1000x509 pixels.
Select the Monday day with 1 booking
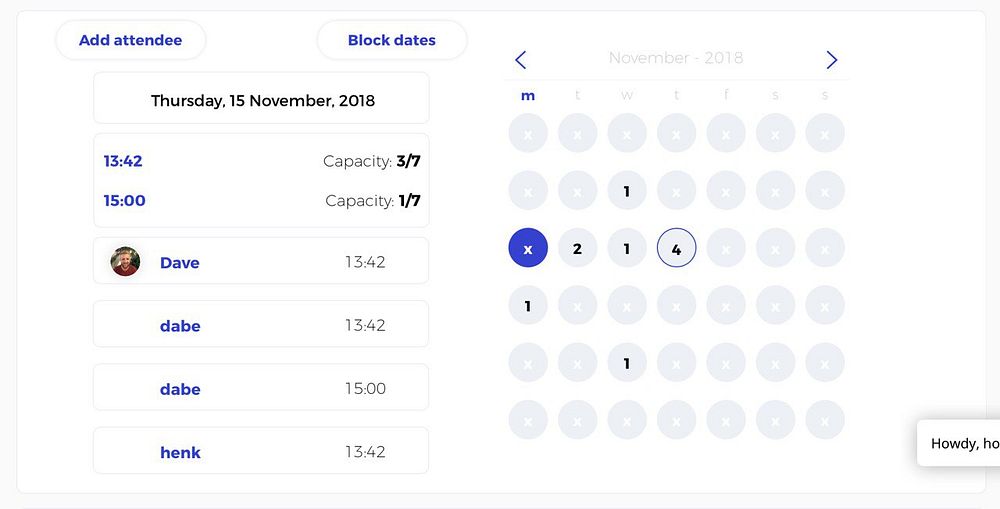pos(528,306)
